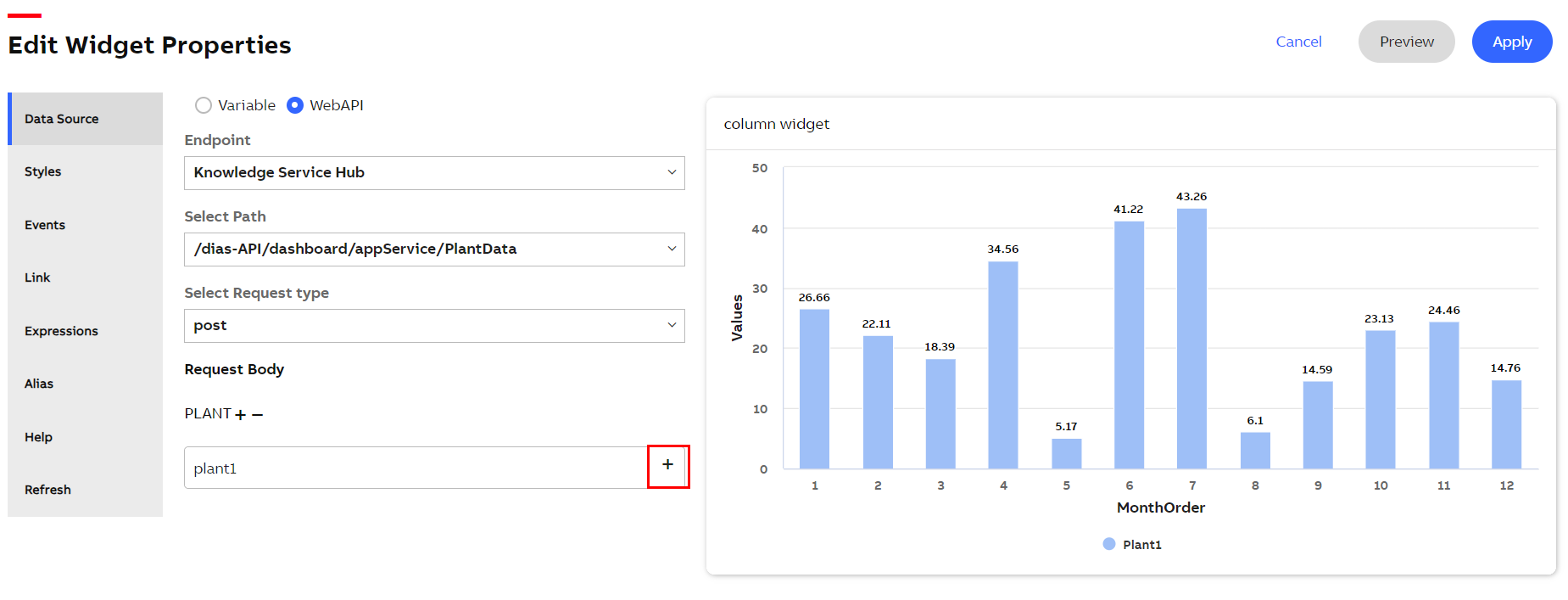Open the Alias tab

39,384
